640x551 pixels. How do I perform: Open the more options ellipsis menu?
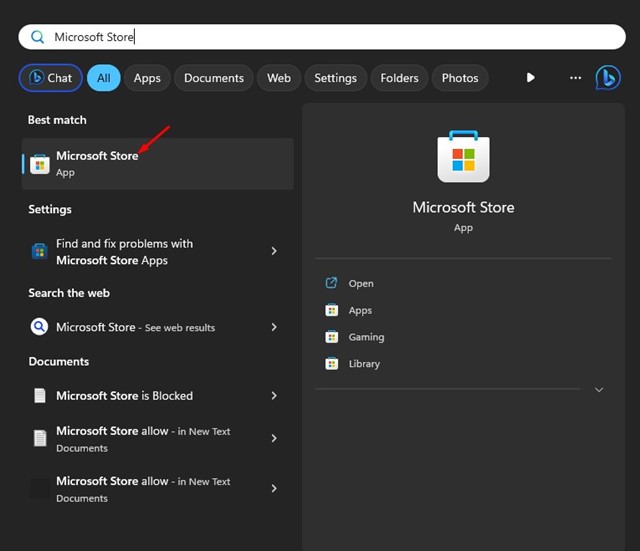tap(576, 78)
